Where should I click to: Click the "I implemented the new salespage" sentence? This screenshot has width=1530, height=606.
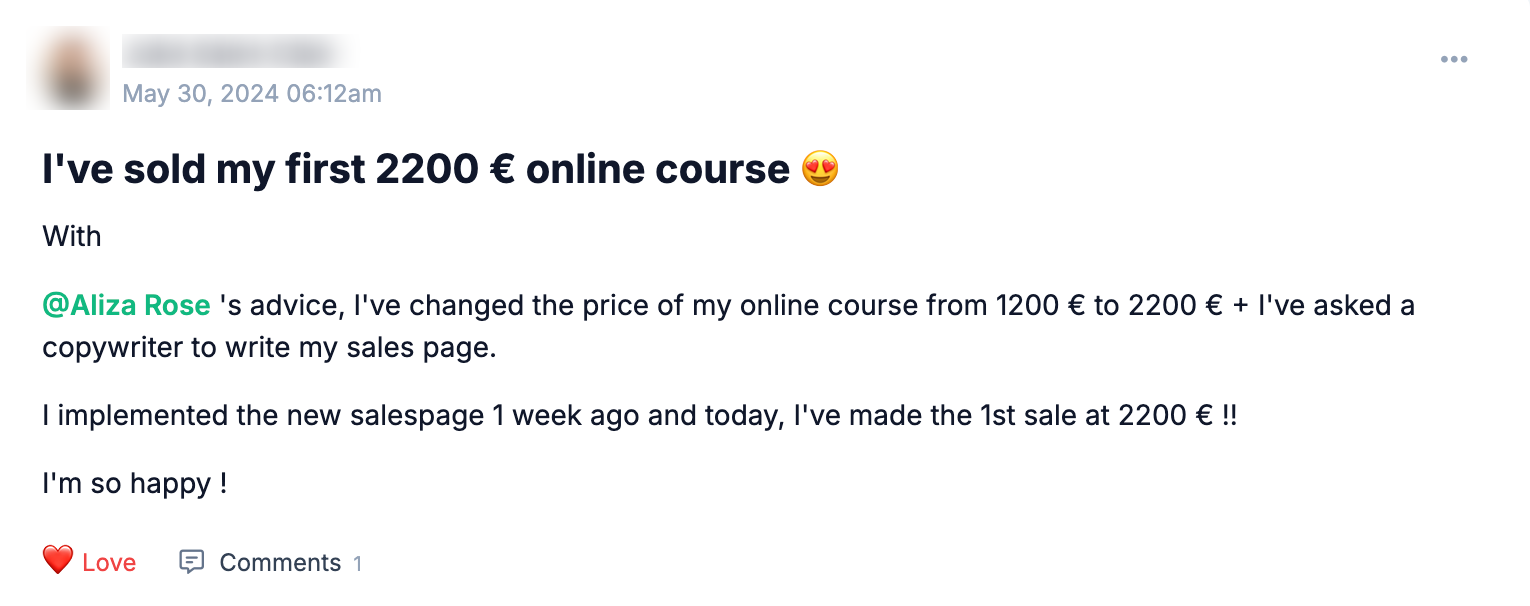click(x=263, y=415)
